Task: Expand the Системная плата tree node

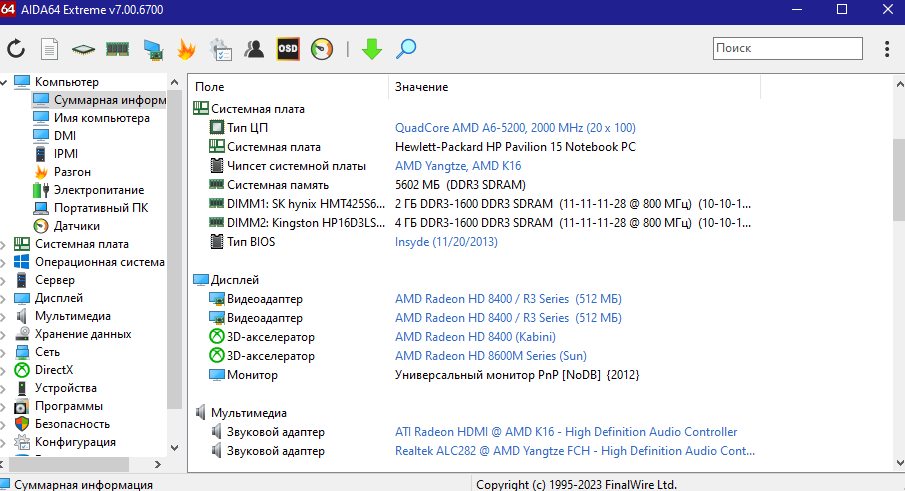Action: click(x=3, y=244)
